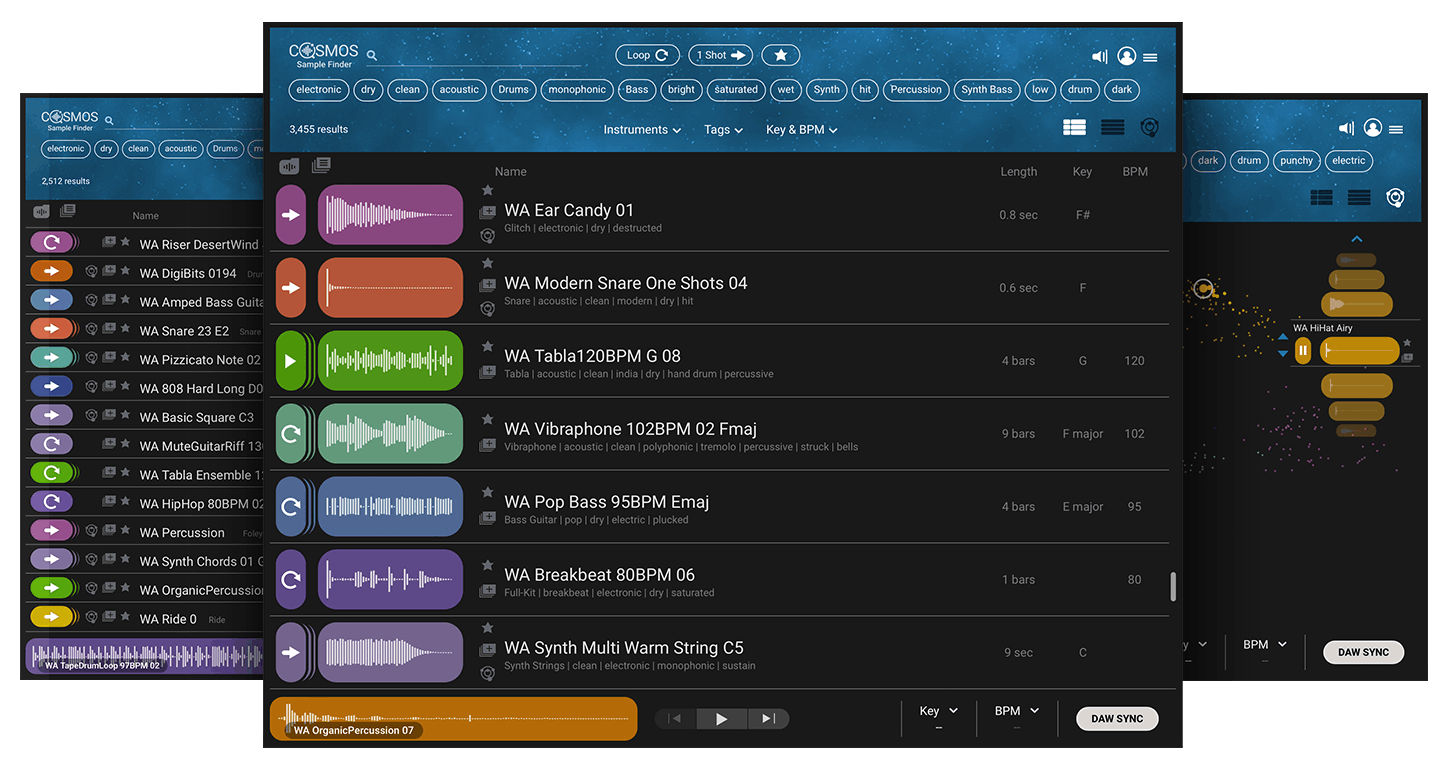Toggle the favorites star filter at top
1446x768 pixels.
(x=781, y=55)
